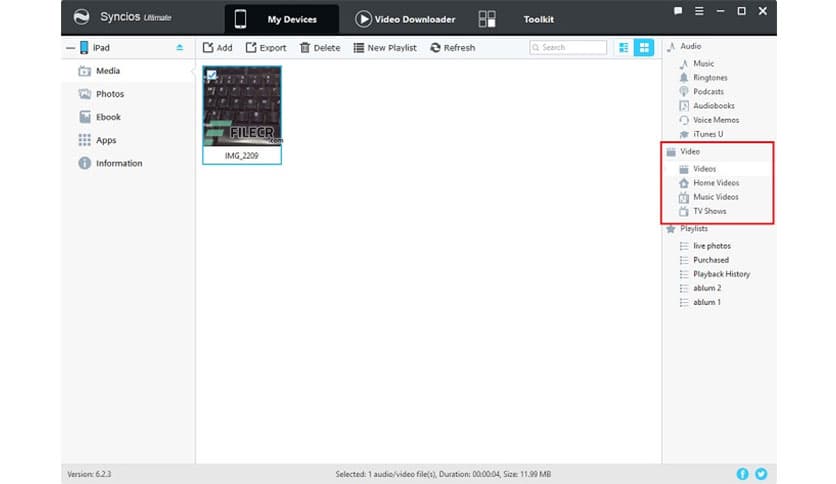Click the Audio section header

coord(690,46)
